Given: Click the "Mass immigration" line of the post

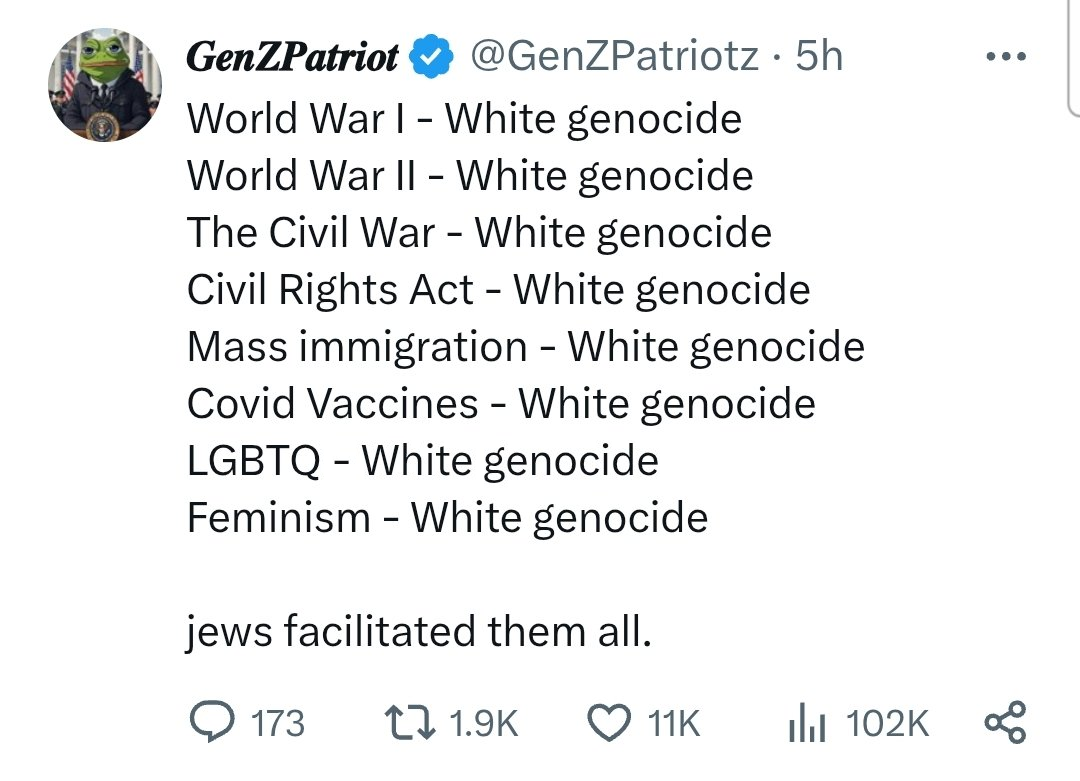Looking at the screenshot, I should [525, 347].
